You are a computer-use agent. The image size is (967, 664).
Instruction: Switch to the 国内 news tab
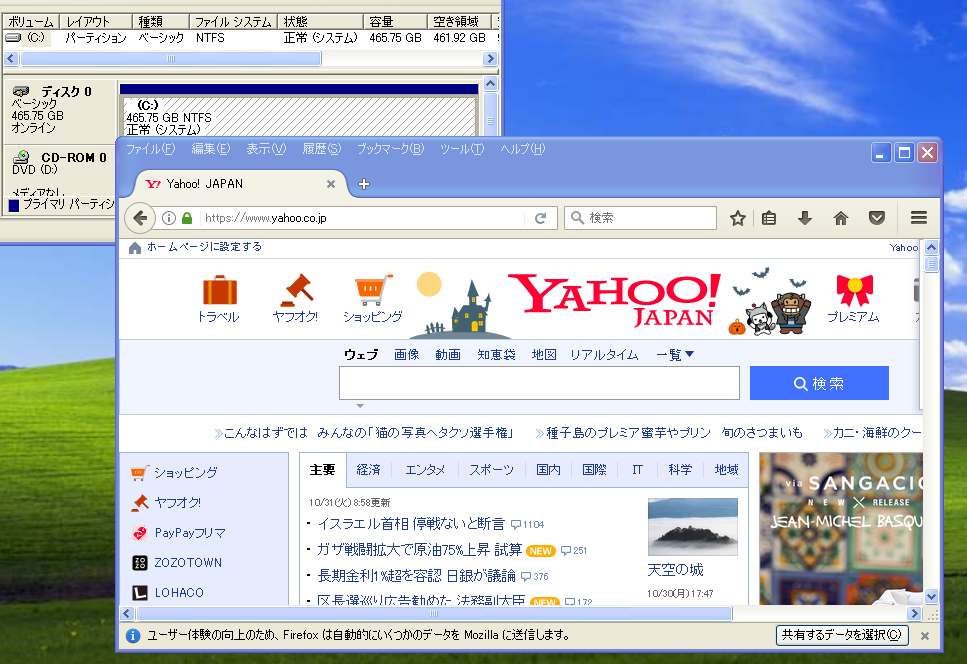pos(548,470)
